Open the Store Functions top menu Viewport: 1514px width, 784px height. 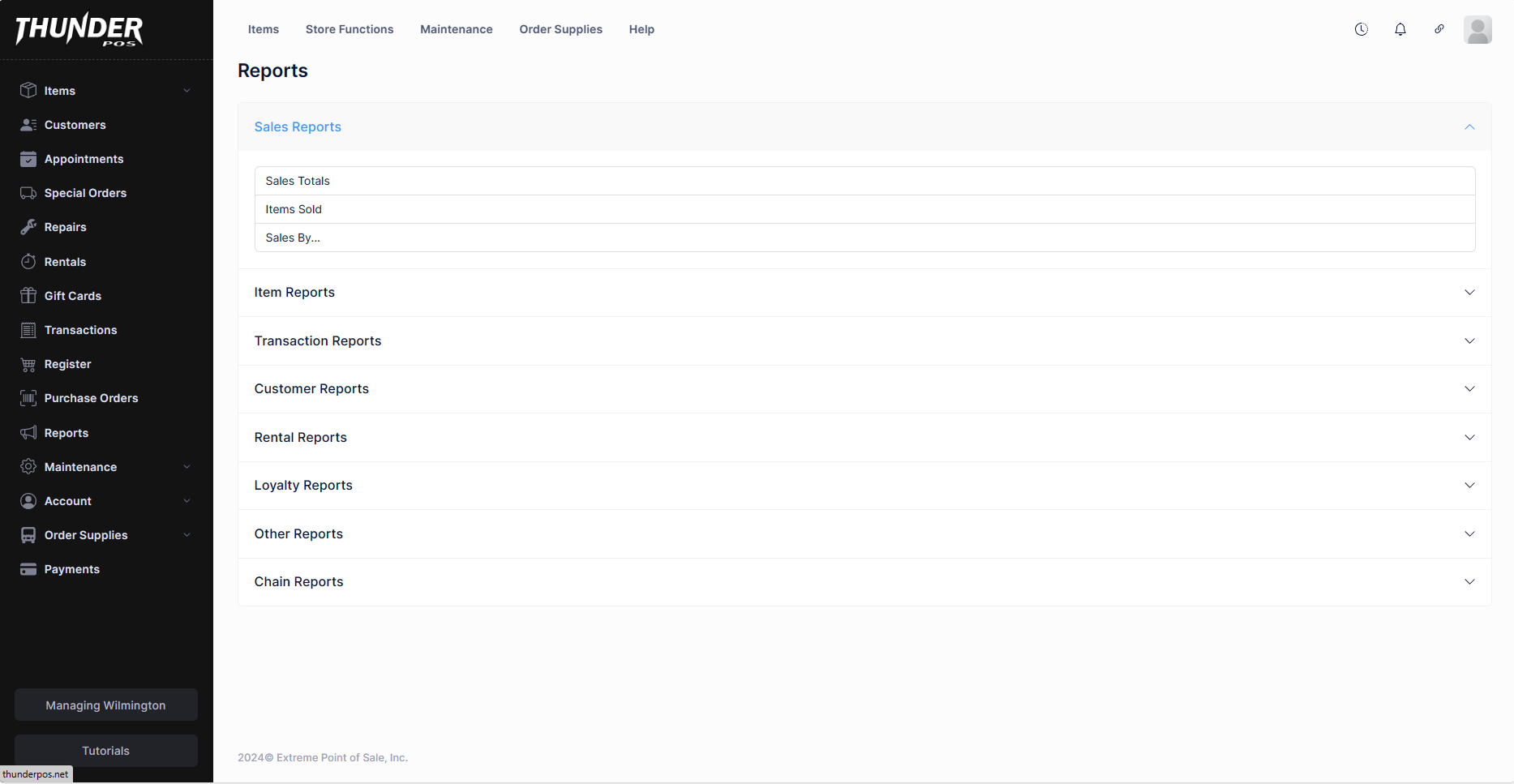click(349, 29)
